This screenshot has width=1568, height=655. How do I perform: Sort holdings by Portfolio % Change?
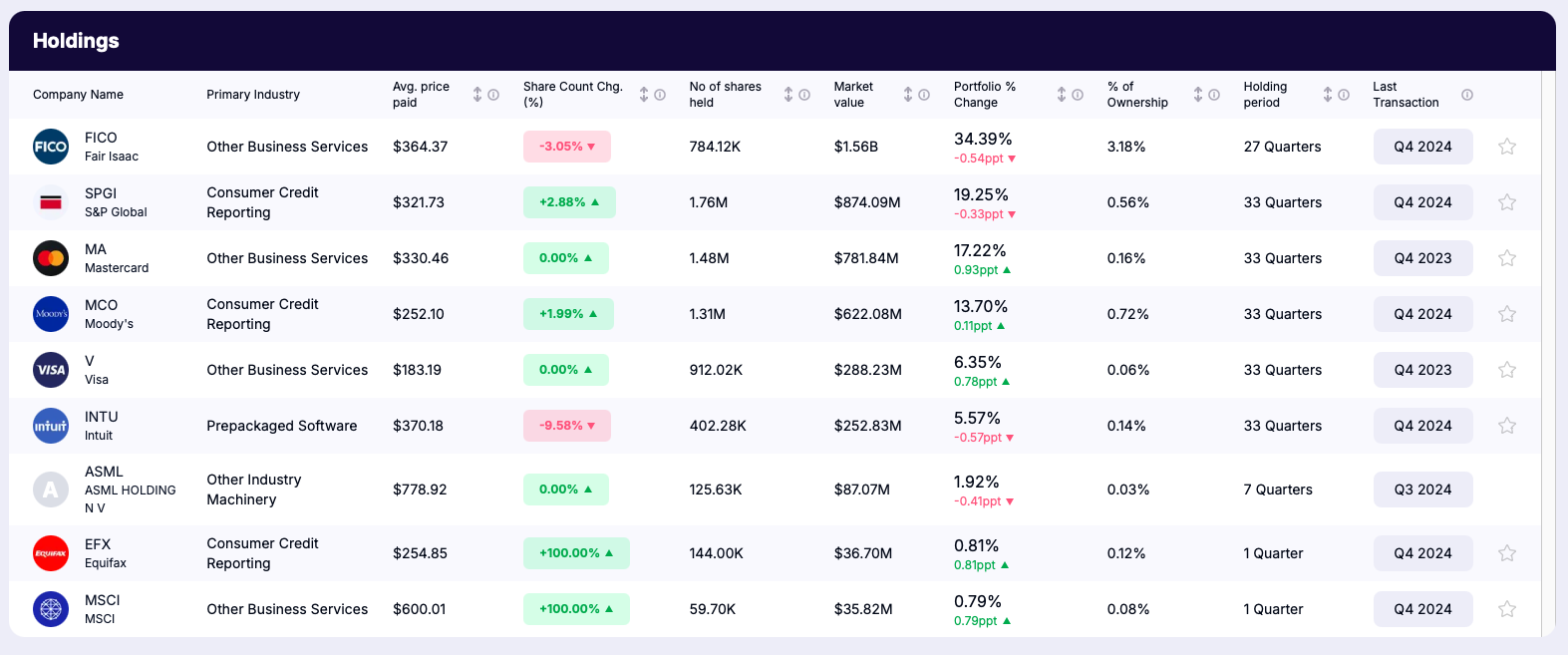pos(1062,95)
